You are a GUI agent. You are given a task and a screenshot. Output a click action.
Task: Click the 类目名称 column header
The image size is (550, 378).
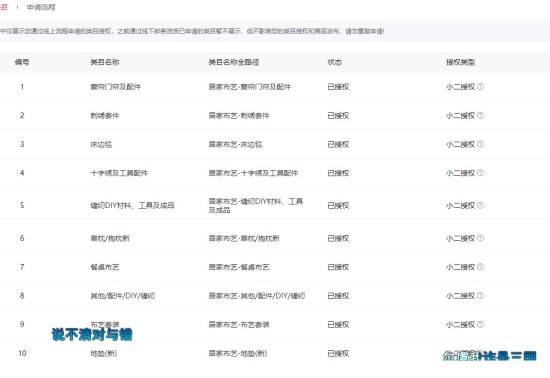(105, 62)
